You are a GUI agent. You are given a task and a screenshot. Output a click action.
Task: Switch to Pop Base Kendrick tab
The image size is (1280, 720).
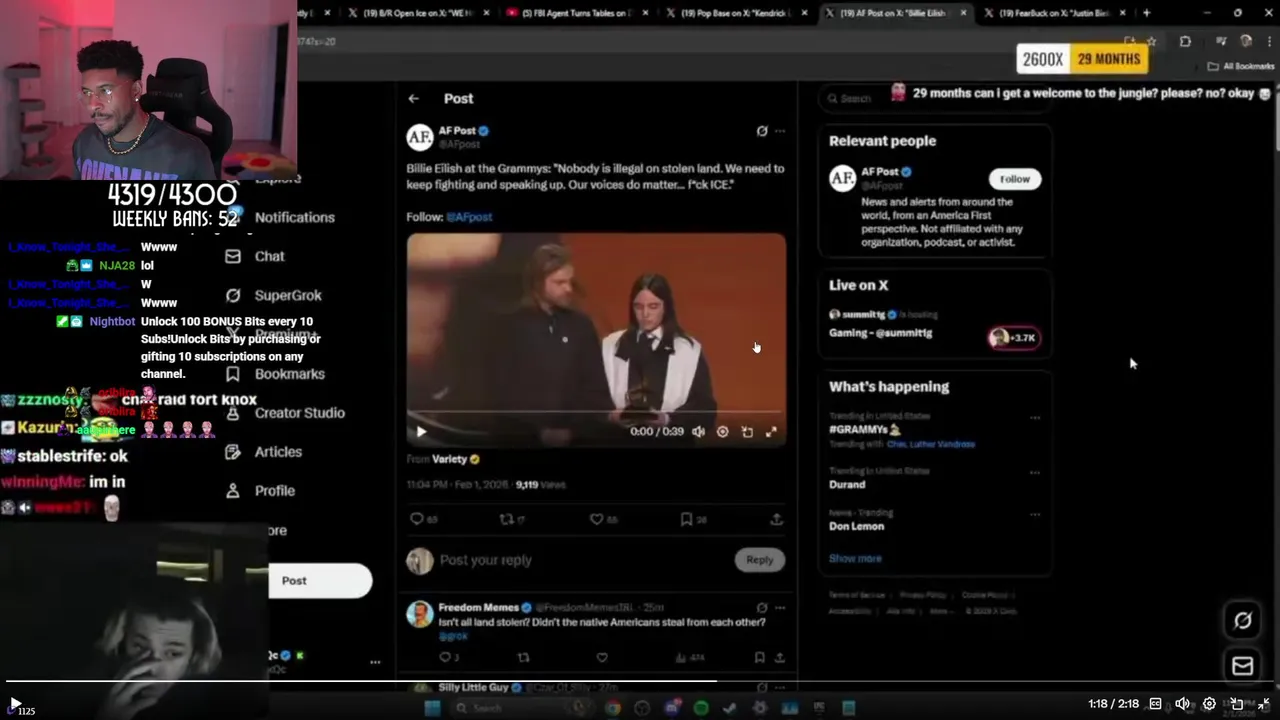point(738,13)
